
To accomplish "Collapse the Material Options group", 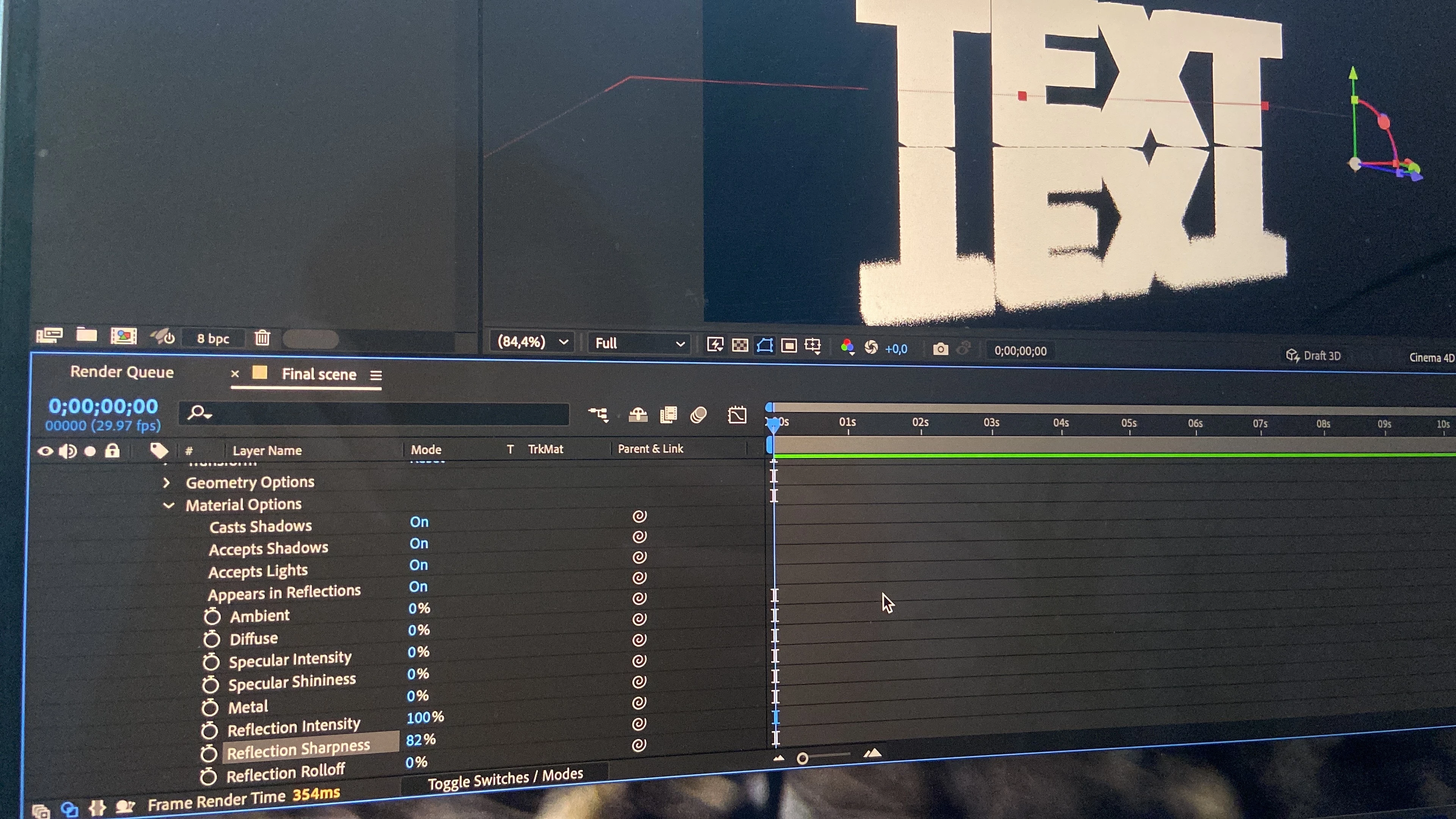I will pos(168,505).
